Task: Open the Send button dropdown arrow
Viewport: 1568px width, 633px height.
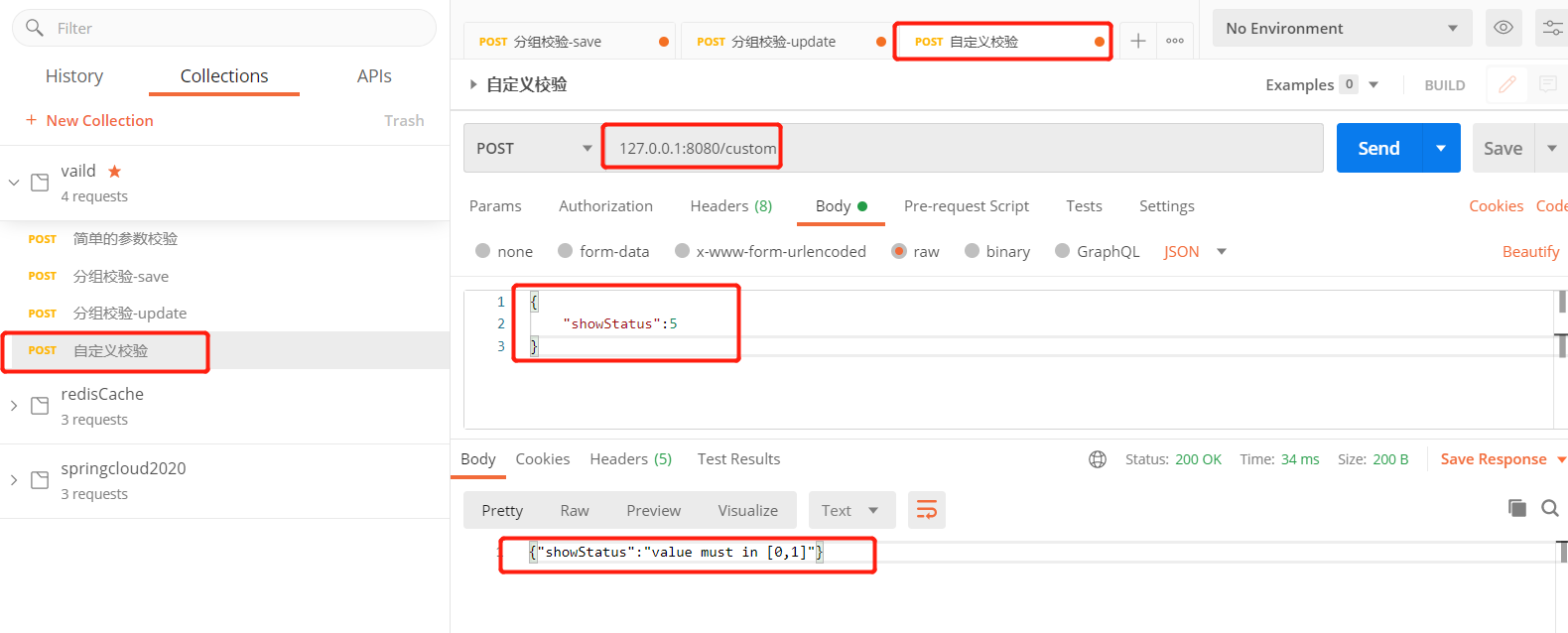Action: 1441,148
